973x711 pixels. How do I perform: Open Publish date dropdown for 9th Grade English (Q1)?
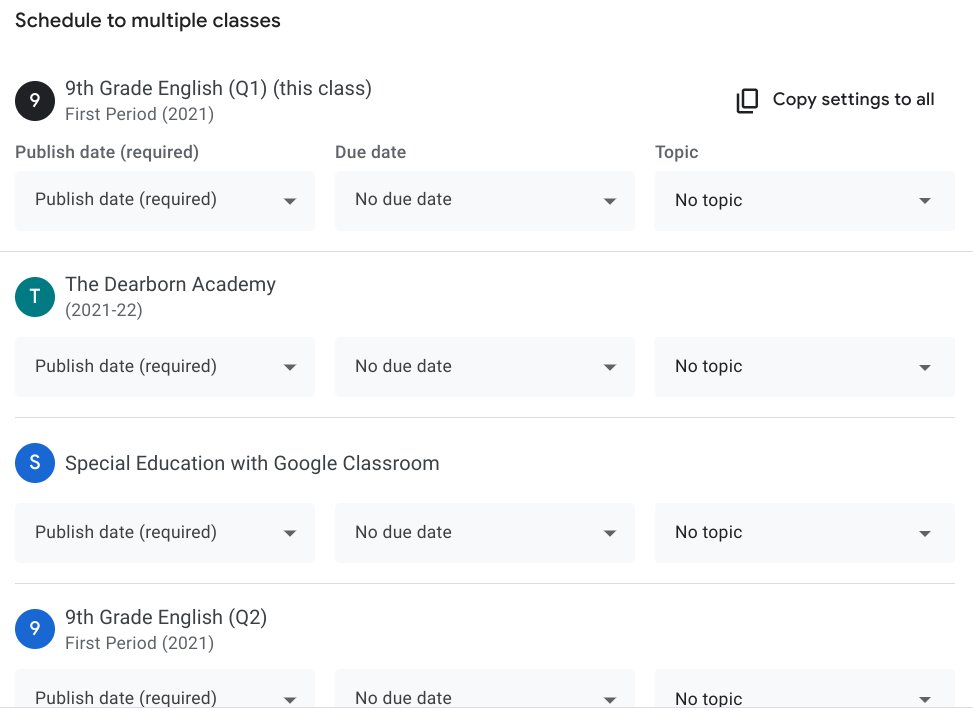coord(165,200)
